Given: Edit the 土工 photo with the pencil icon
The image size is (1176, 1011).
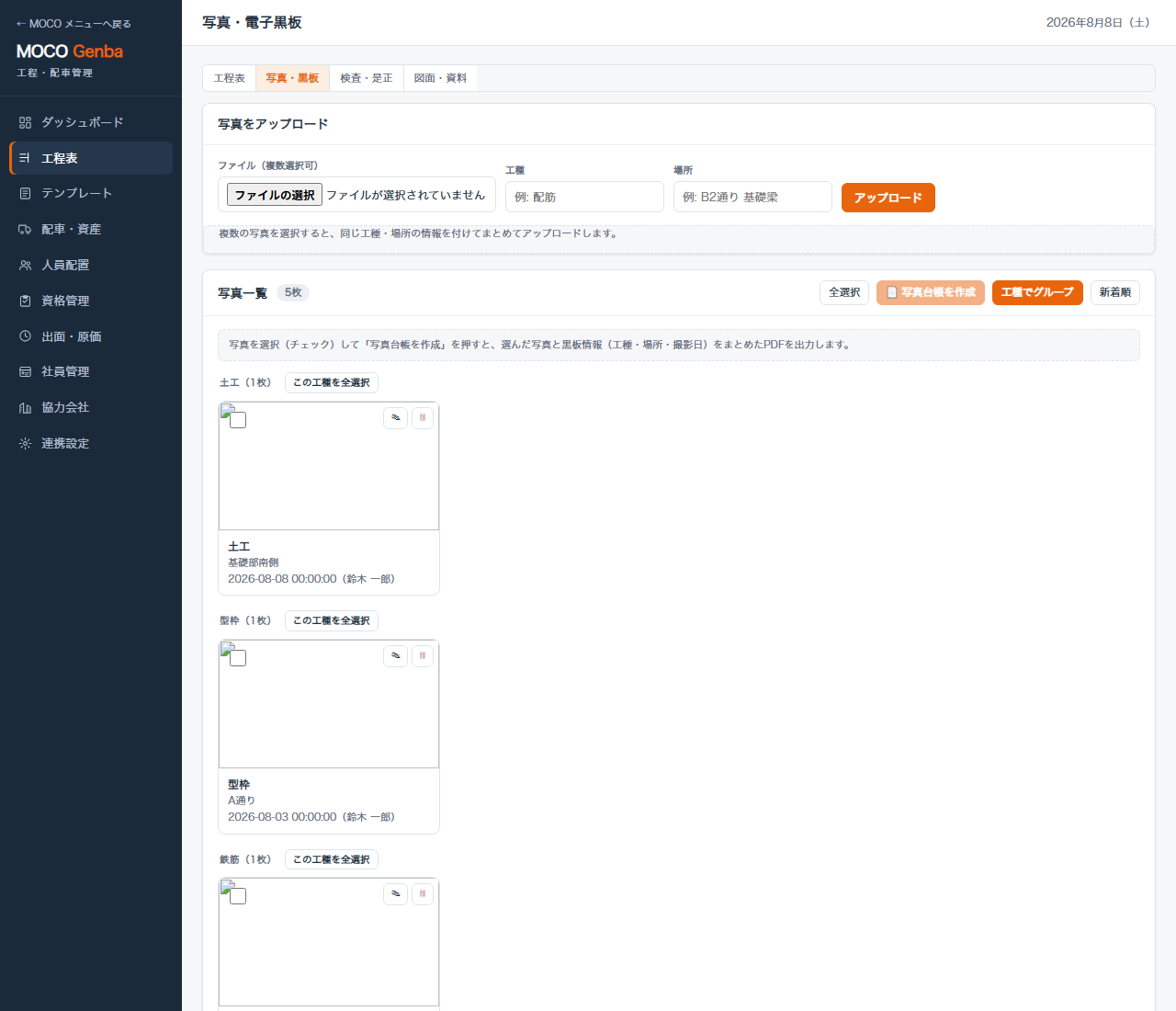Looking at the screenshot, I should [x=395, y=418].
